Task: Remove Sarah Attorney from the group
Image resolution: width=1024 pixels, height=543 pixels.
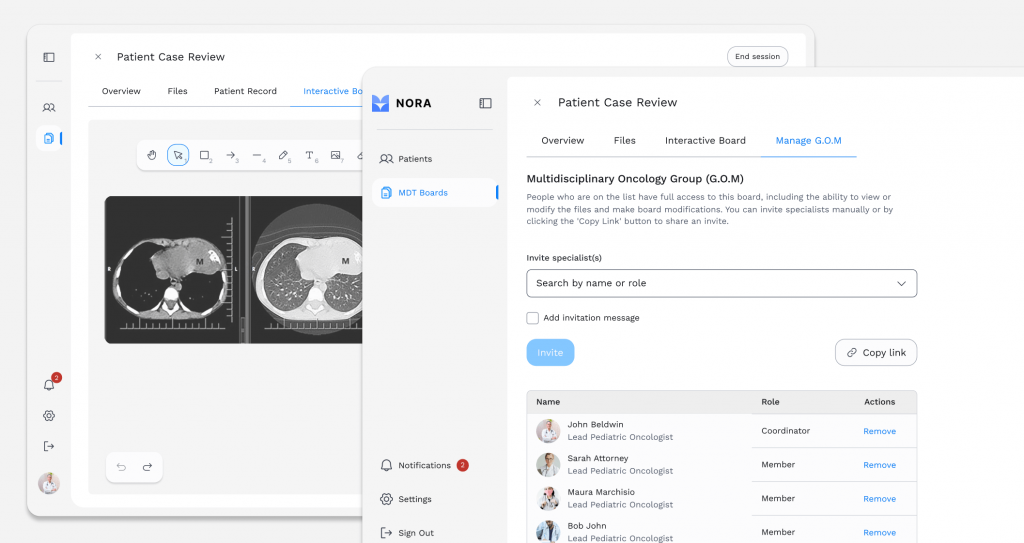Action: (x=880, y=465)
